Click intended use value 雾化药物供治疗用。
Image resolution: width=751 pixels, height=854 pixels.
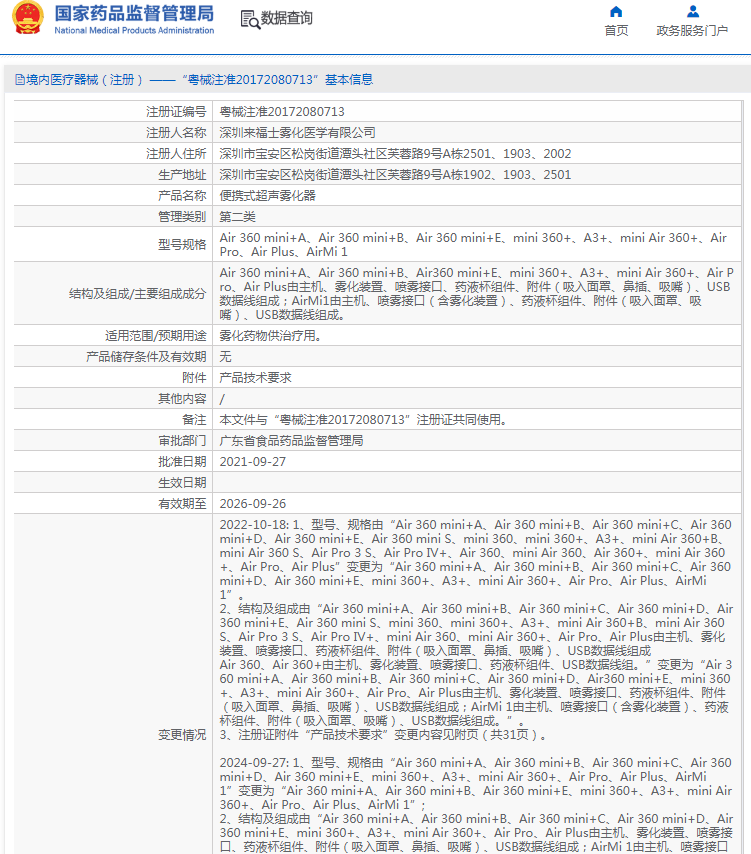pyautogui.click(x=270, y=336)
